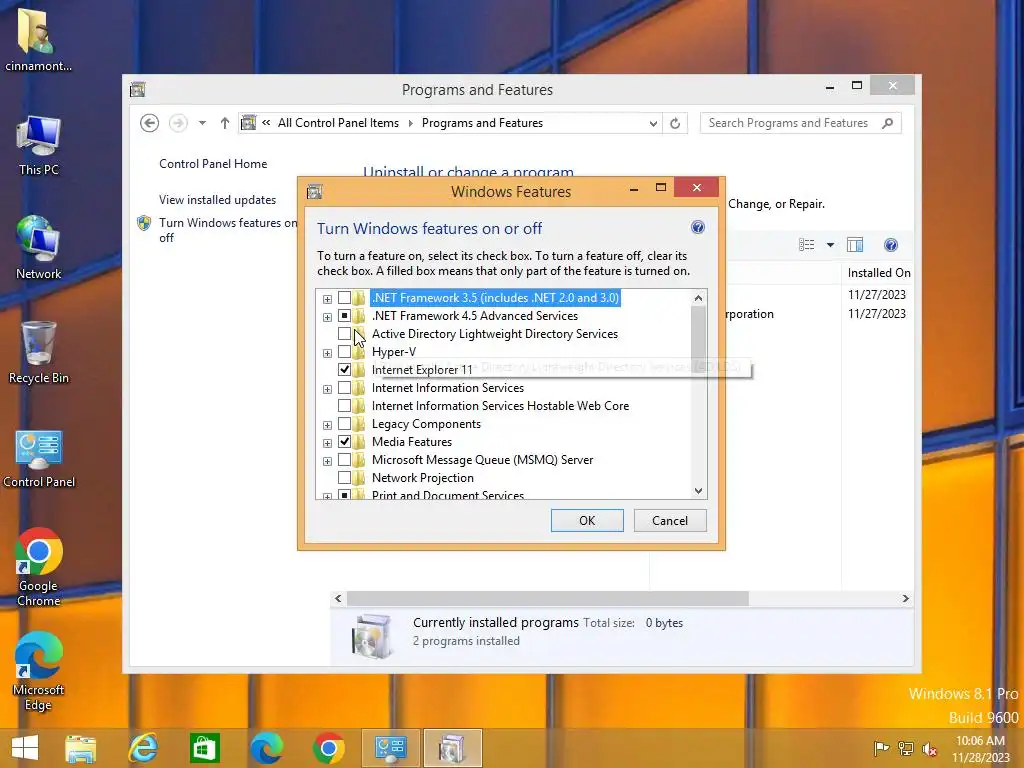Change the view layout icon
This screenshot has width=1024, height=768.
point(807,245)
